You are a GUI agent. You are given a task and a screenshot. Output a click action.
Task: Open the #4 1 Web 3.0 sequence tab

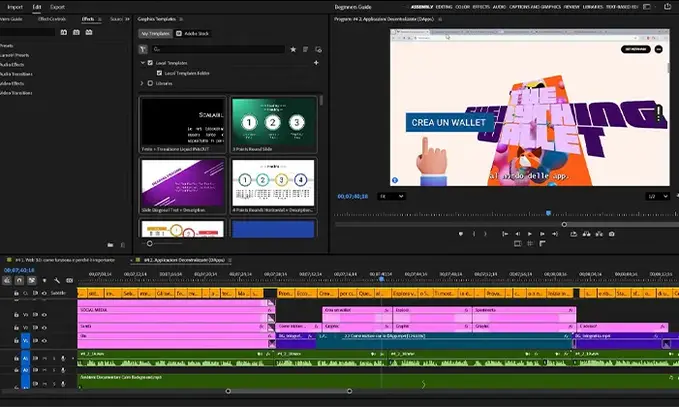click(65, 260)
